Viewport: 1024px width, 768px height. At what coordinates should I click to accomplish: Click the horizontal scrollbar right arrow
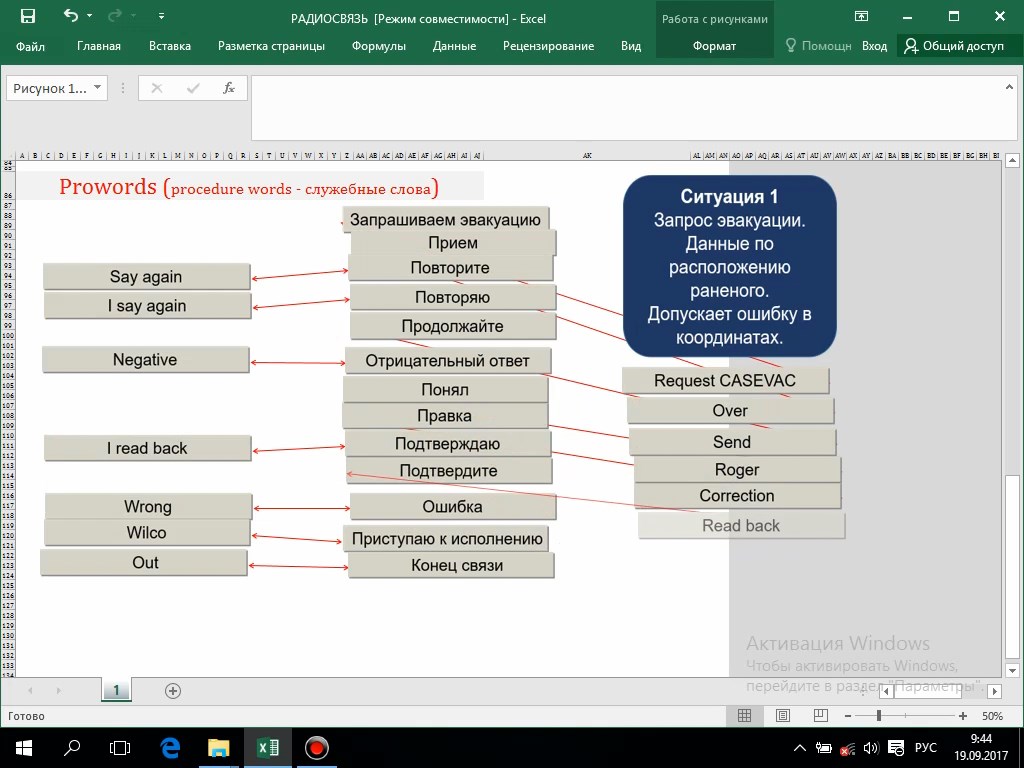pos(995,691)
